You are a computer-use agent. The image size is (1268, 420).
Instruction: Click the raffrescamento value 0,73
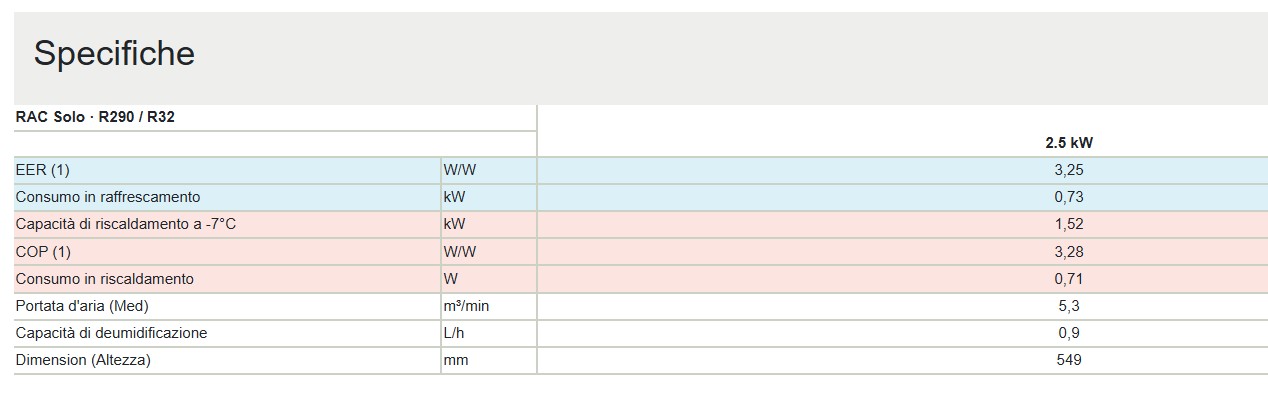1069,197
